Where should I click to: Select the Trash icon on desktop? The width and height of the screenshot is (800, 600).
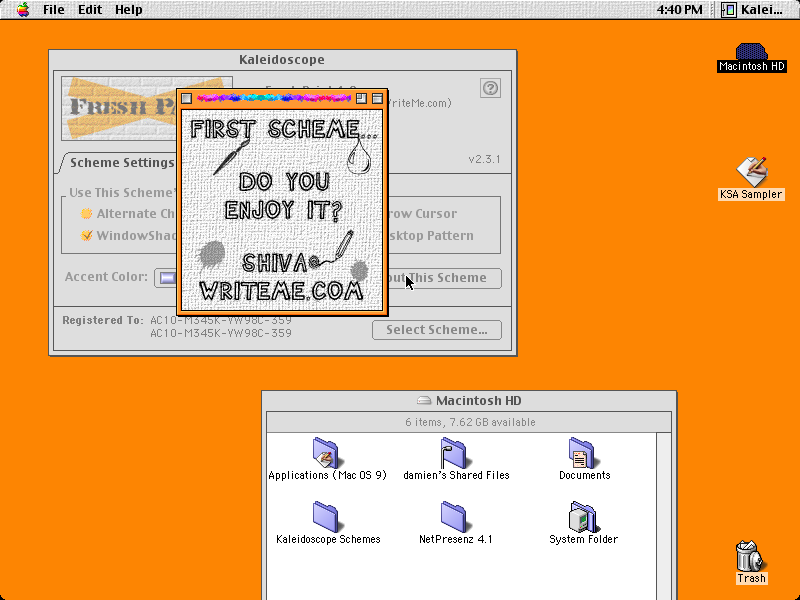(x=751, y=556)
